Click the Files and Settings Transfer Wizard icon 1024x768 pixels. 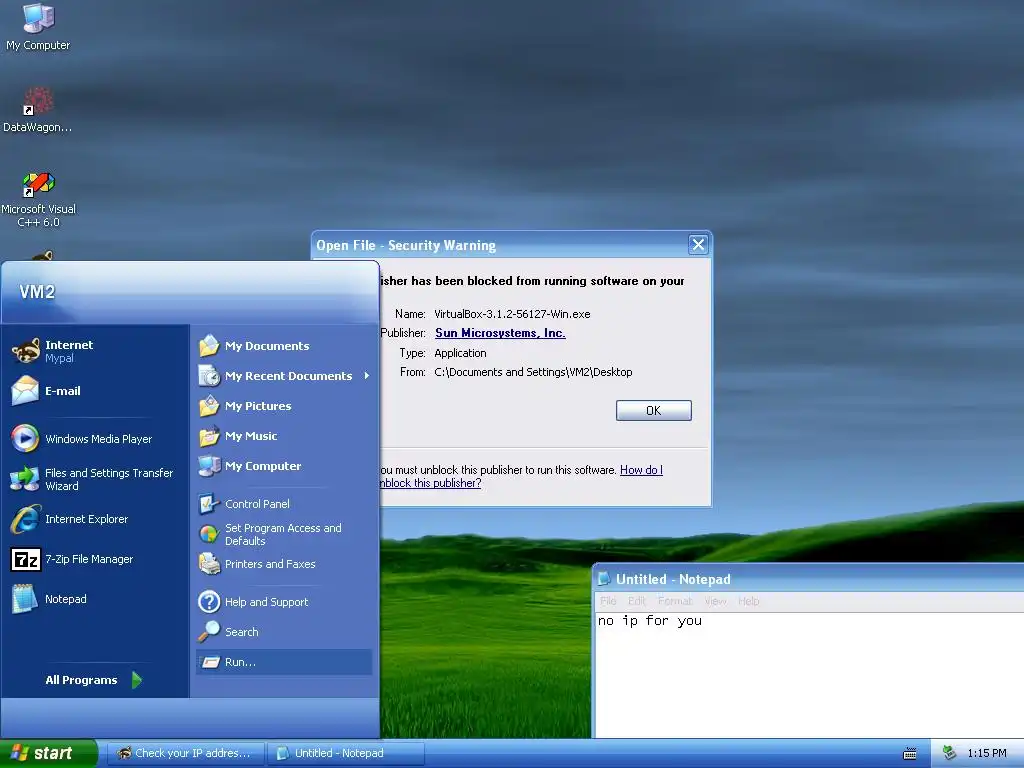point(25,479)
